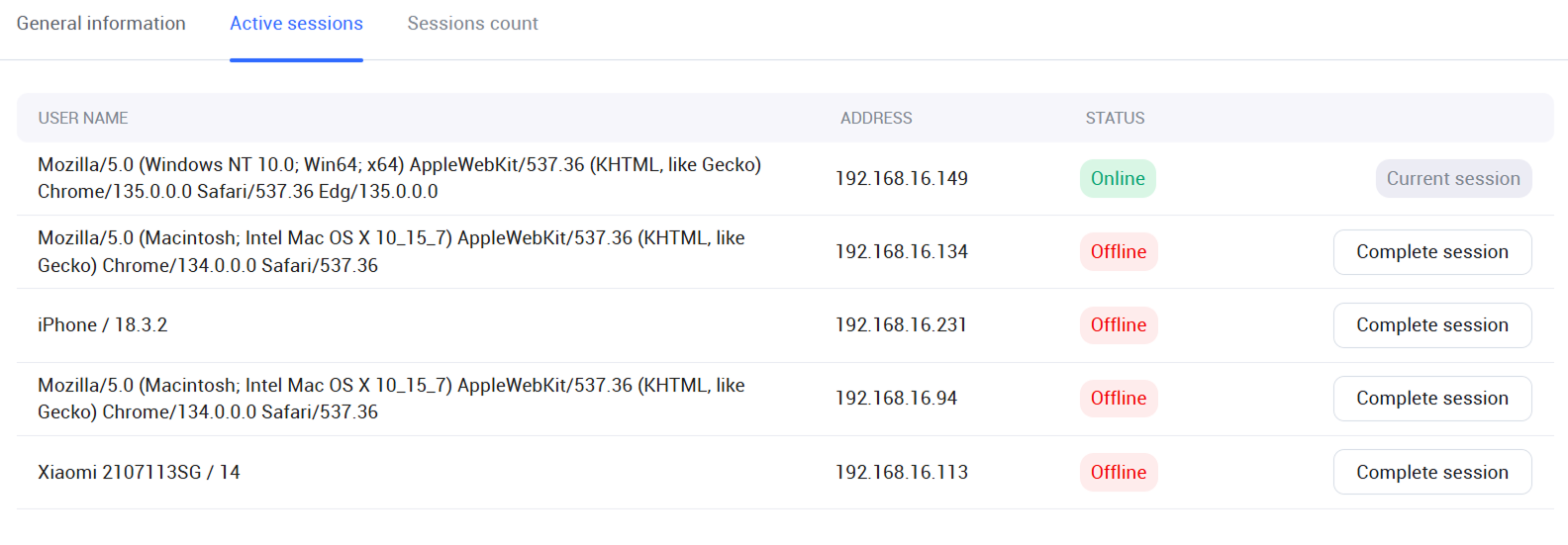
Task: Click Offline badge in the Xiaomi row
Action: click(x=1118, y=473)
